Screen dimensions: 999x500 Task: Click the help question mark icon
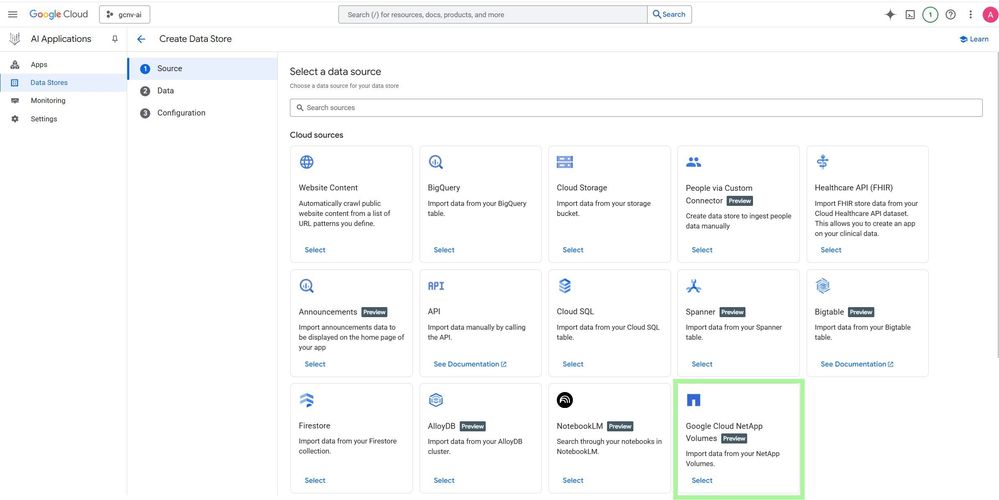950,14
